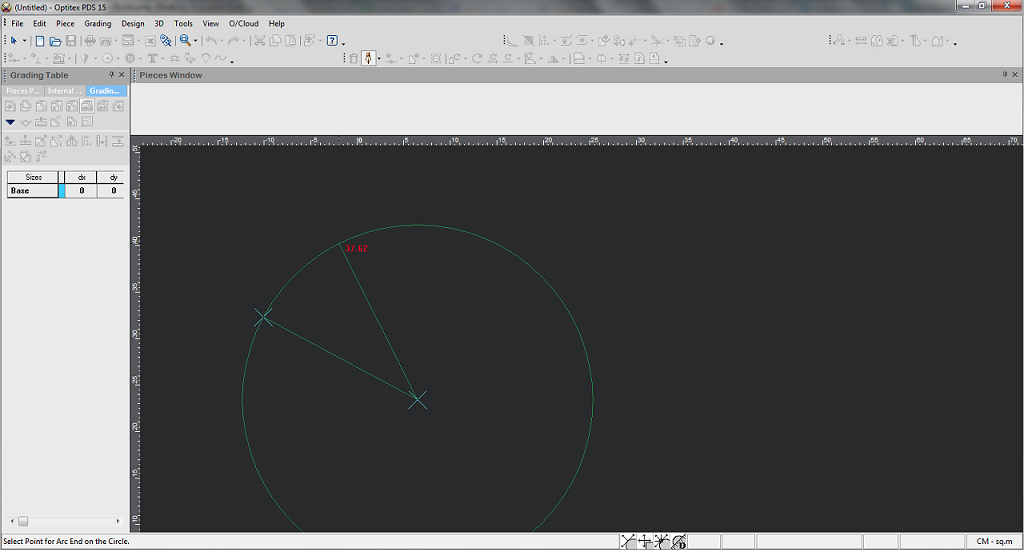Click the rotate piece icon
This screenshot has width=1024, height=550.
point(477,59)
